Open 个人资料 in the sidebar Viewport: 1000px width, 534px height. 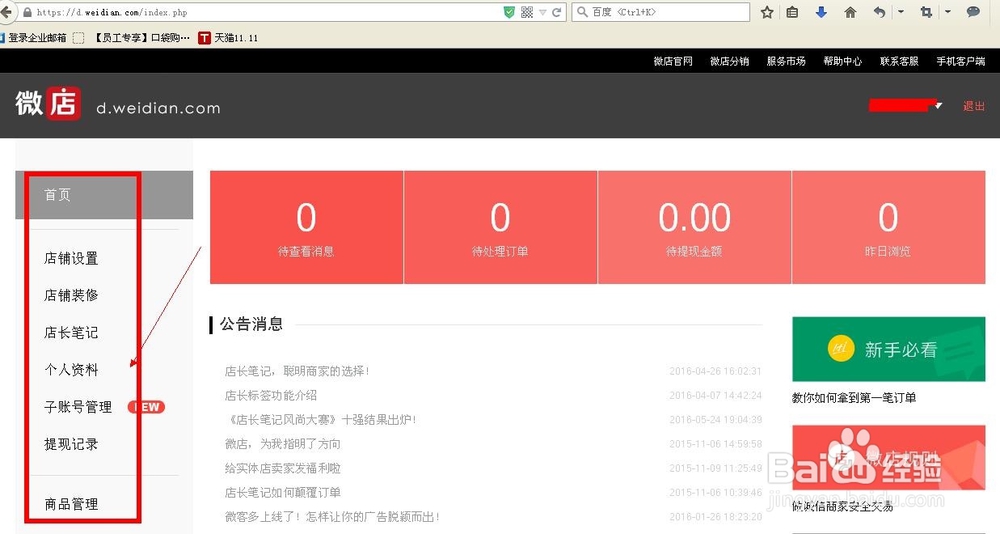coord(71,369)
